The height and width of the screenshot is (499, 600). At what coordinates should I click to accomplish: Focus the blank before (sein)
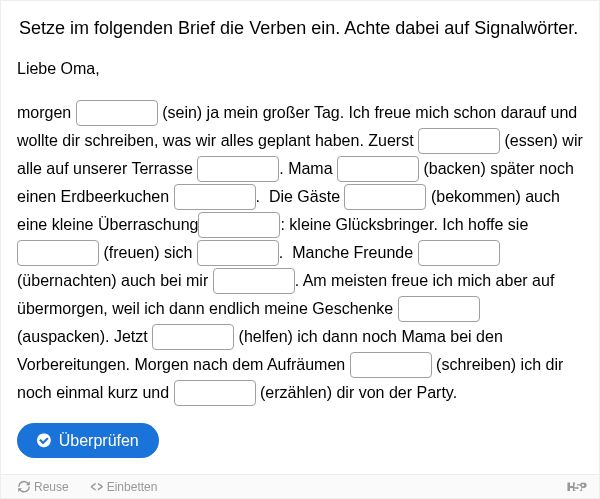tap(117, 113)
